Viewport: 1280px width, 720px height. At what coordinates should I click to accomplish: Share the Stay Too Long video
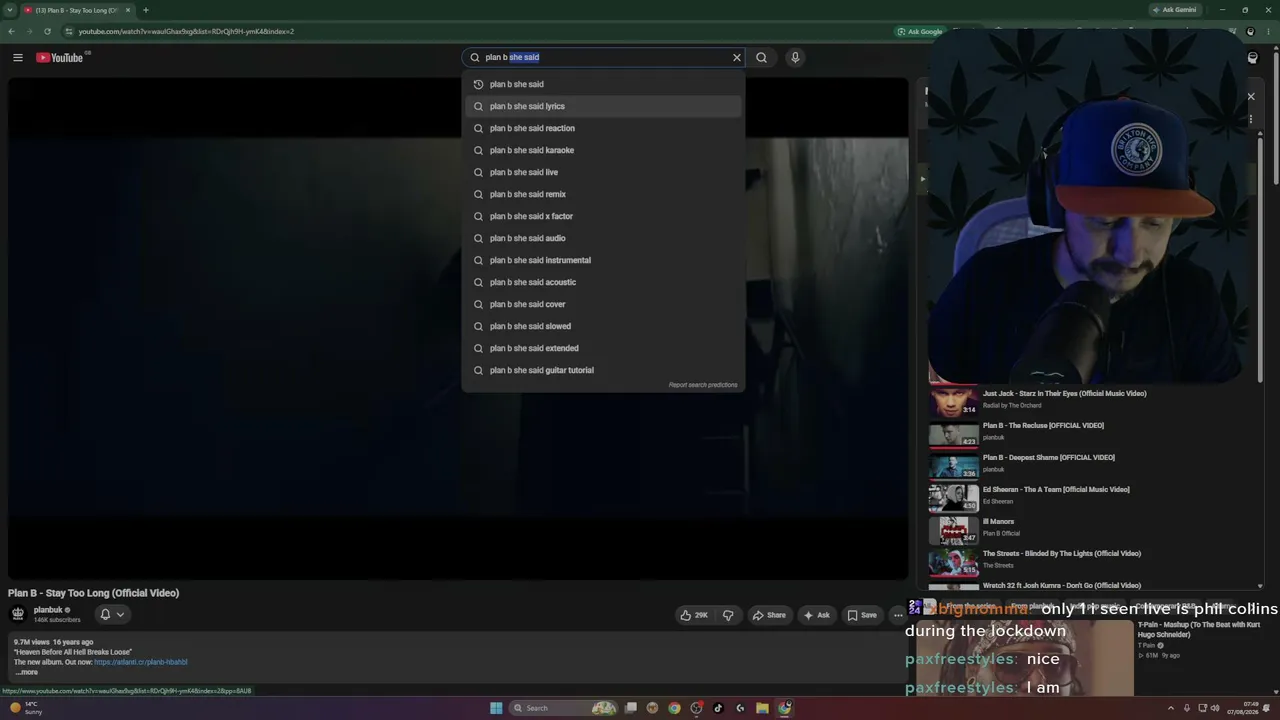pyautogui.click(x=769, y=615)
